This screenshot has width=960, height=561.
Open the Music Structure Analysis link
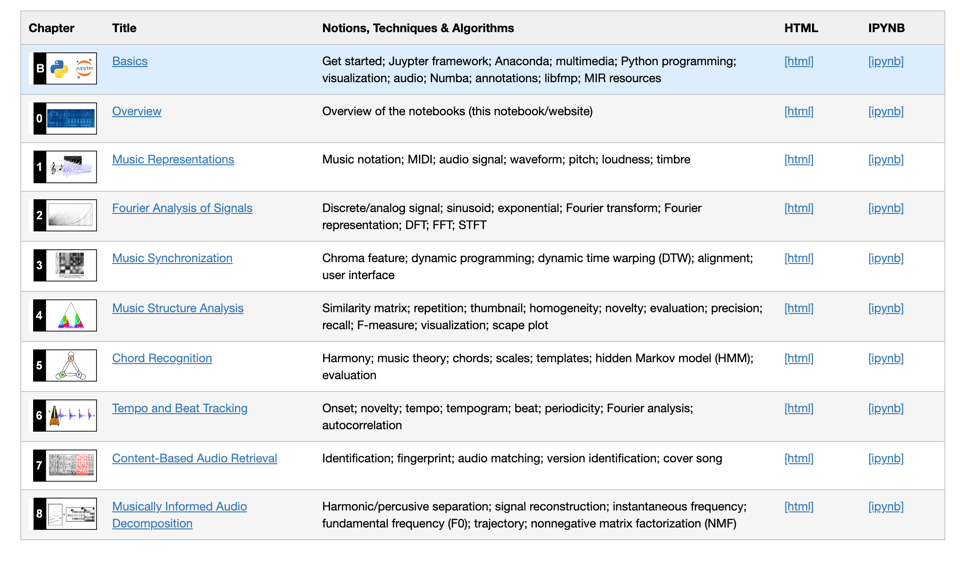pos(178,308)
